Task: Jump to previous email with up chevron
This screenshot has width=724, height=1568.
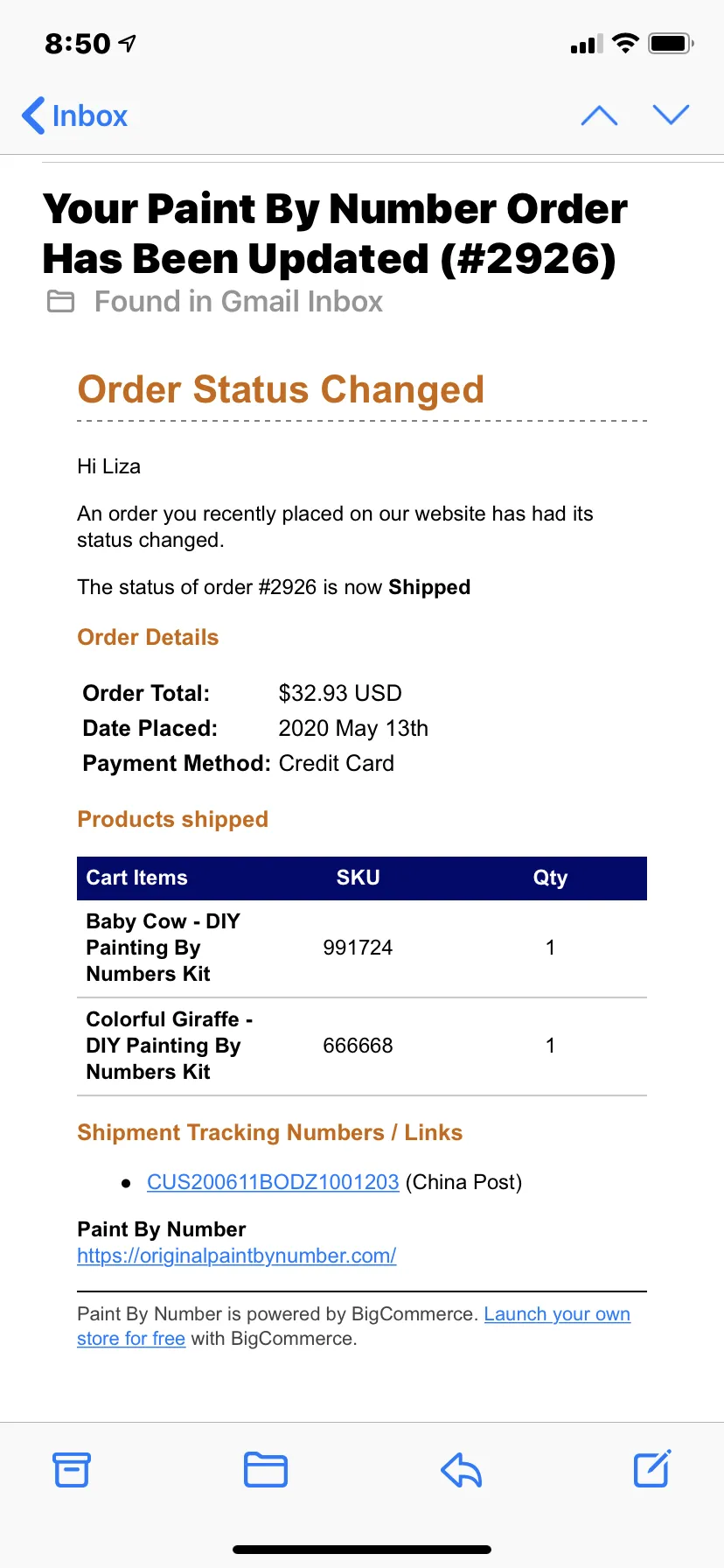Action: click(599, 115)
